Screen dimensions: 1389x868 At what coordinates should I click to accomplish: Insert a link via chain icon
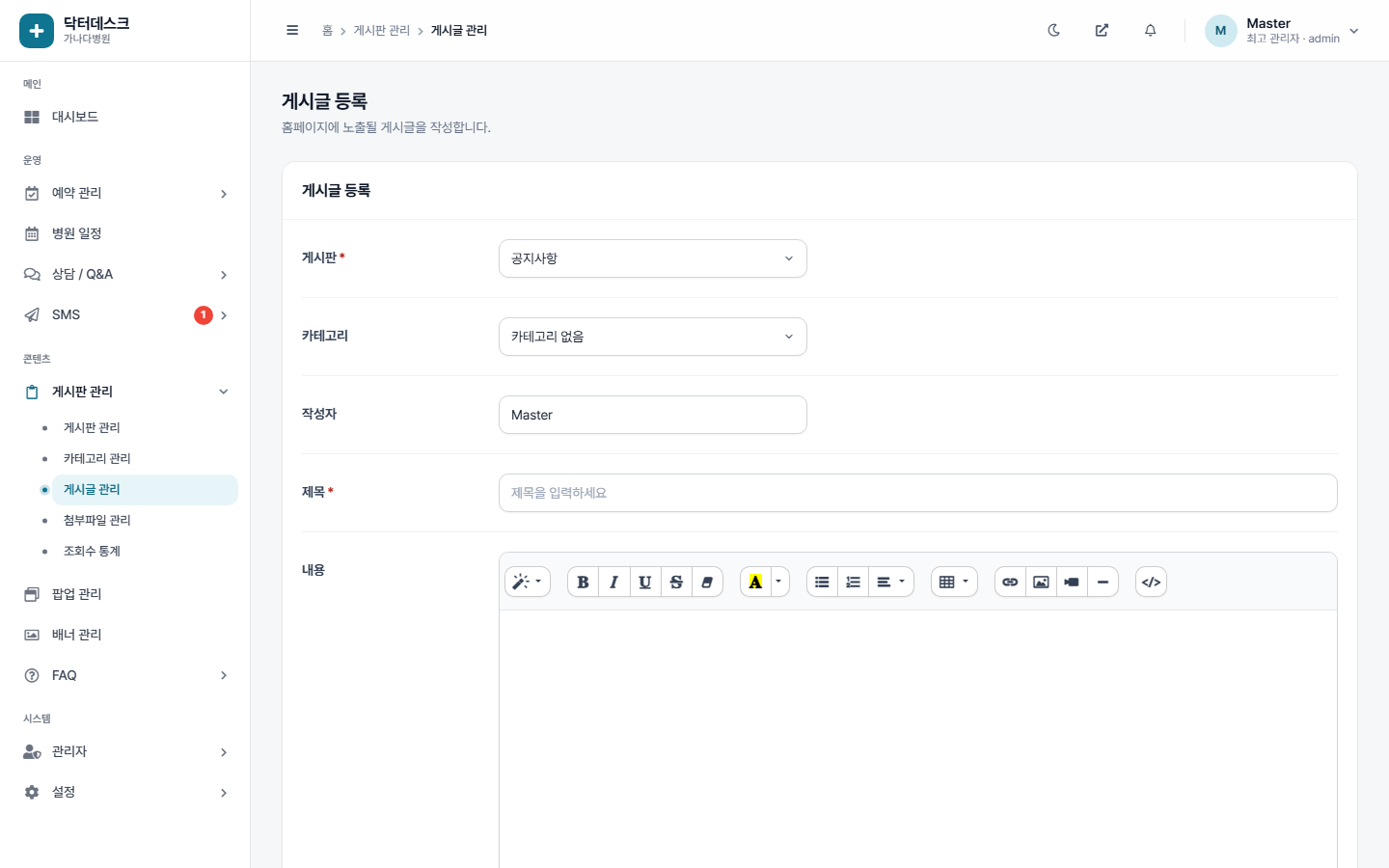tap(1010, 582)
